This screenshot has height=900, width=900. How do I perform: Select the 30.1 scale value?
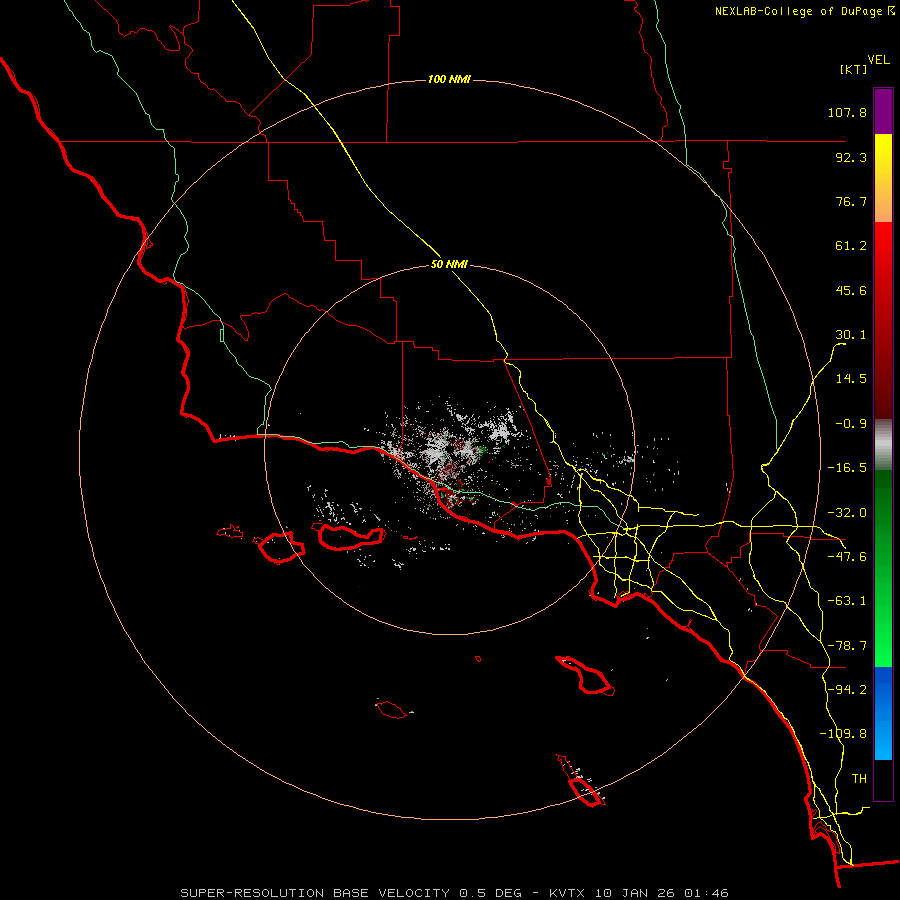(x=851, y=335)
